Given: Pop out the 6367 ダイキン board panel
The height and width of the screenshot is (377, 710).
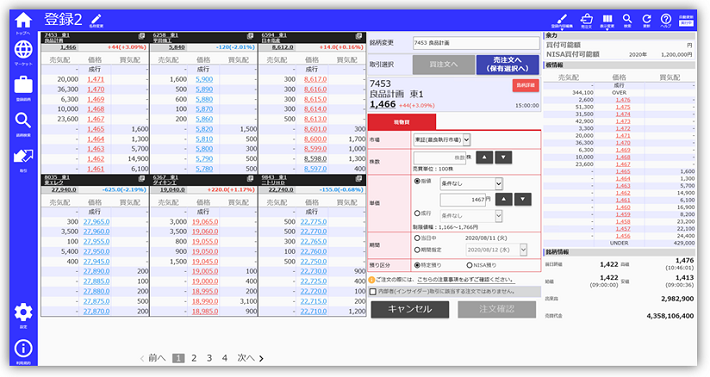Looking at the screenshot, I should coord(250,178).
